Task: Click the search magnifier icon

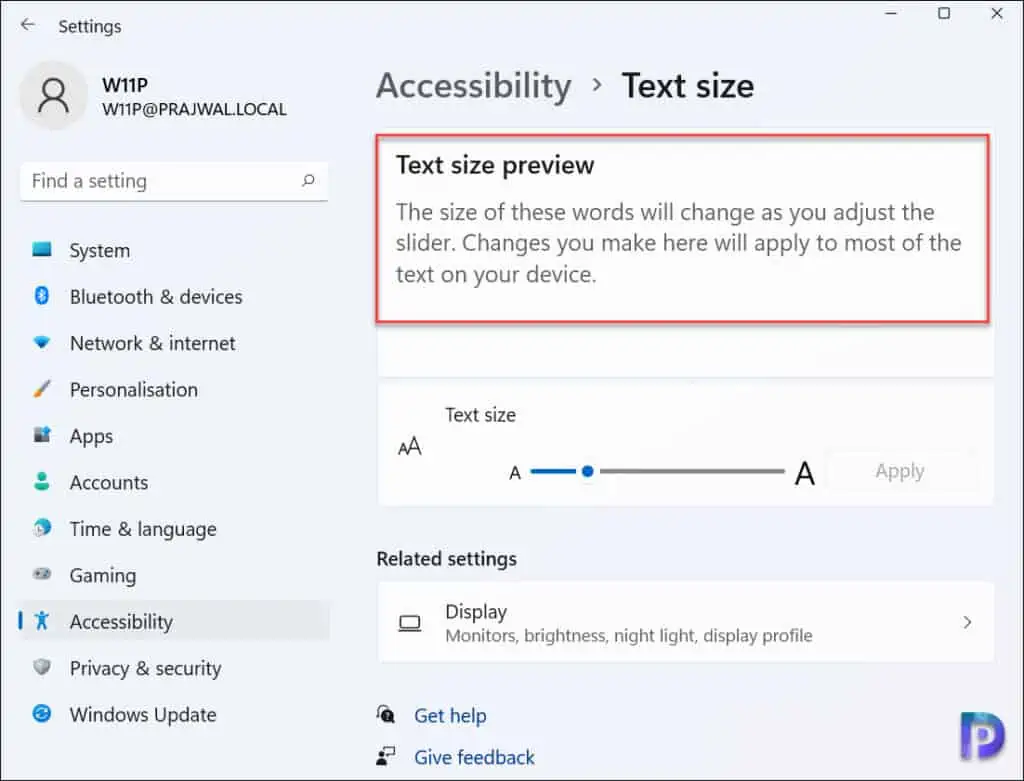Action: coord(308,180)
